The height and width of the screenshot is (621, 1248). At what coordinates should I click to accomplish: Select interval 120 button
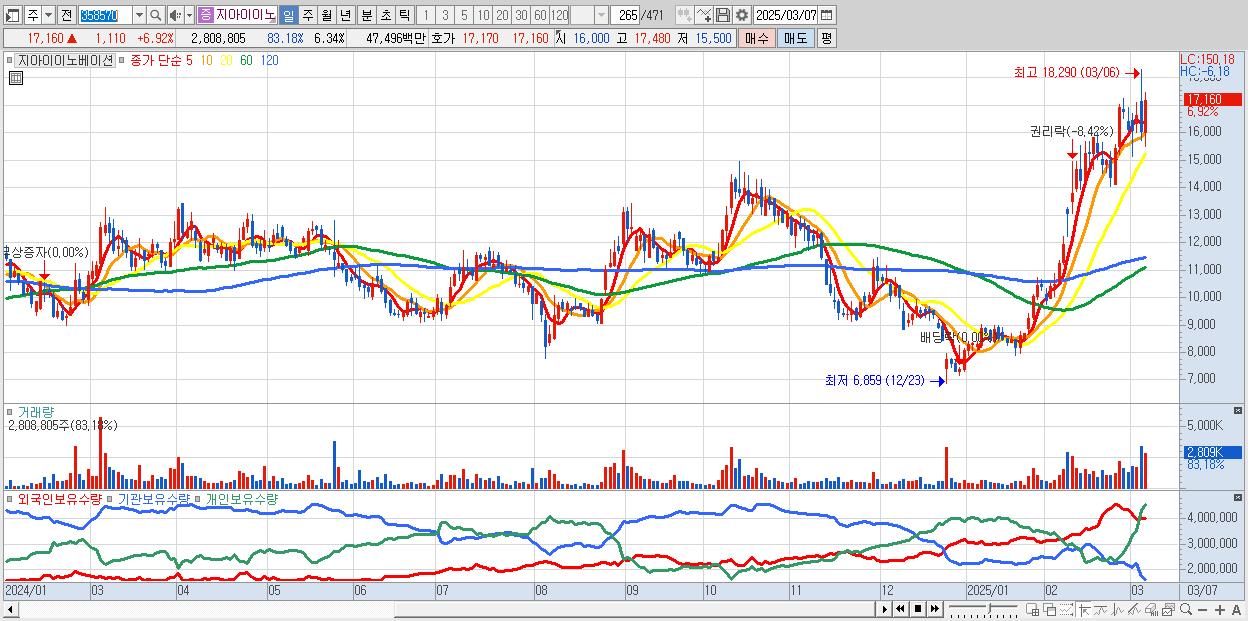coord(560,15)
